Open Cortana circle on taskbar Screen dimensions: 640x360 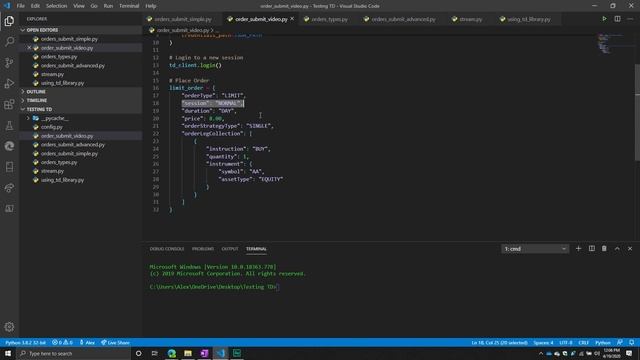(x=139, y=353)
